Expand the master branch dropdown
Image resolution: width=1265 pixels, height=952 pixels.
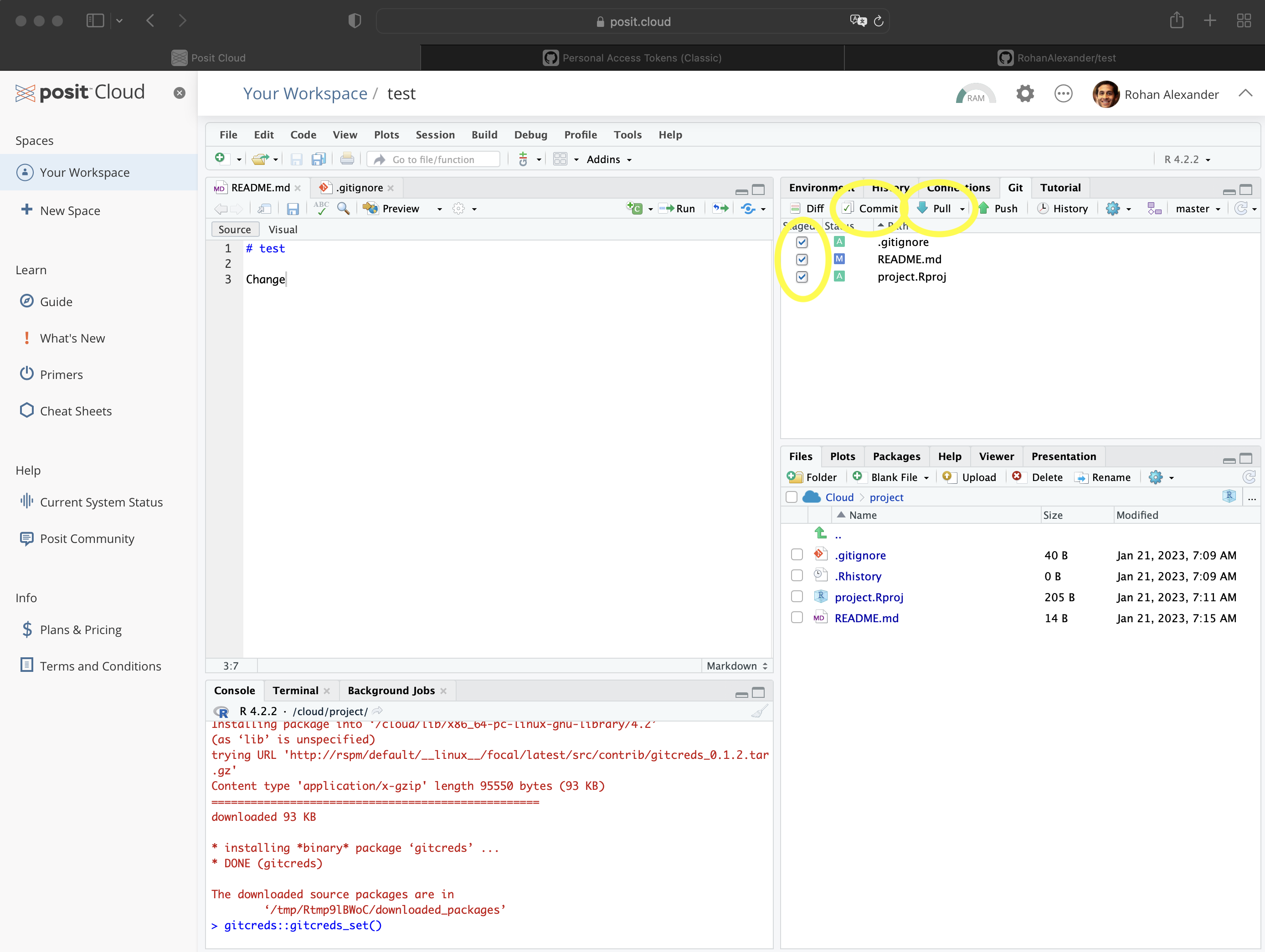pos(1198,209)
